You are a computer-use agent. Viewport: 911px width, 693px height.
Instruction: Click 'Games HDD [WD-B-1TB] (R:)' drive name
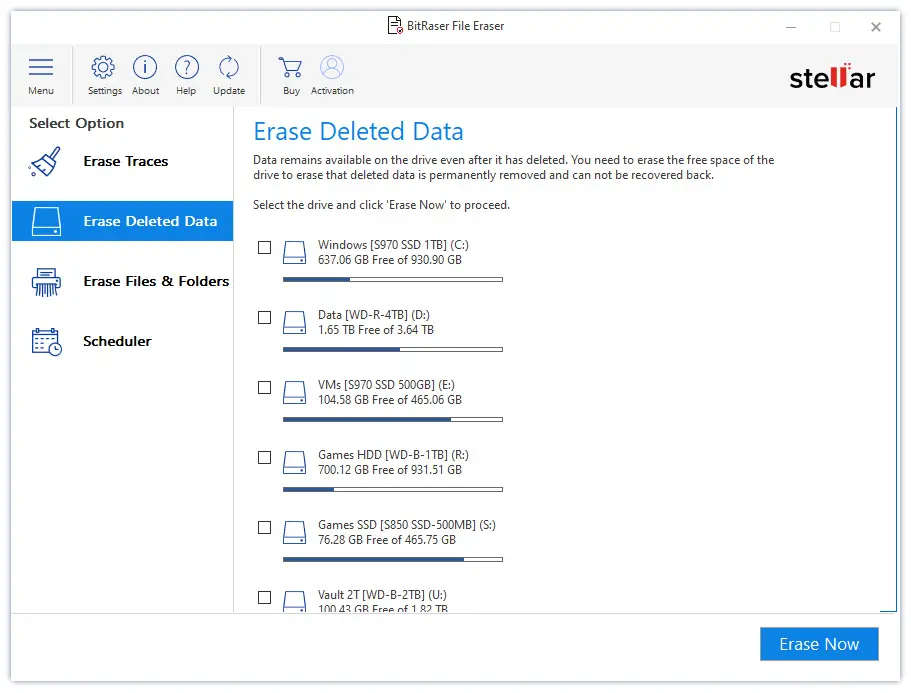pos(393,455)
